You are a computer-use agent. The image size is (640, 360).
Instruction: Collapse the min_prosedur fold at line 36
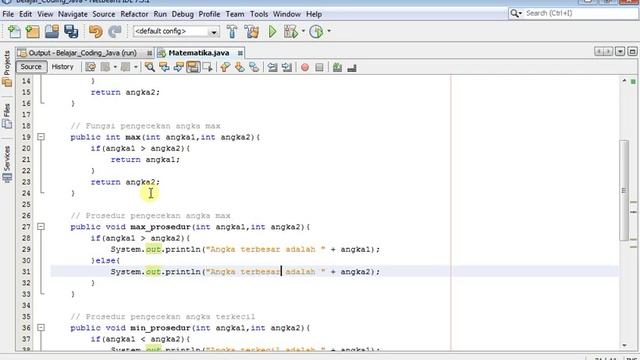(41, 327)
